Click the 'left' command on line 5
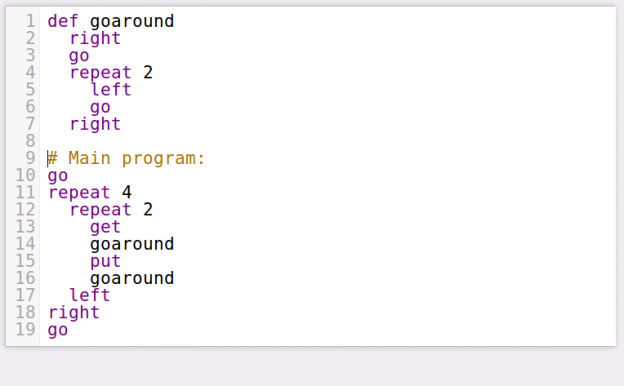 tap(111, 90)
